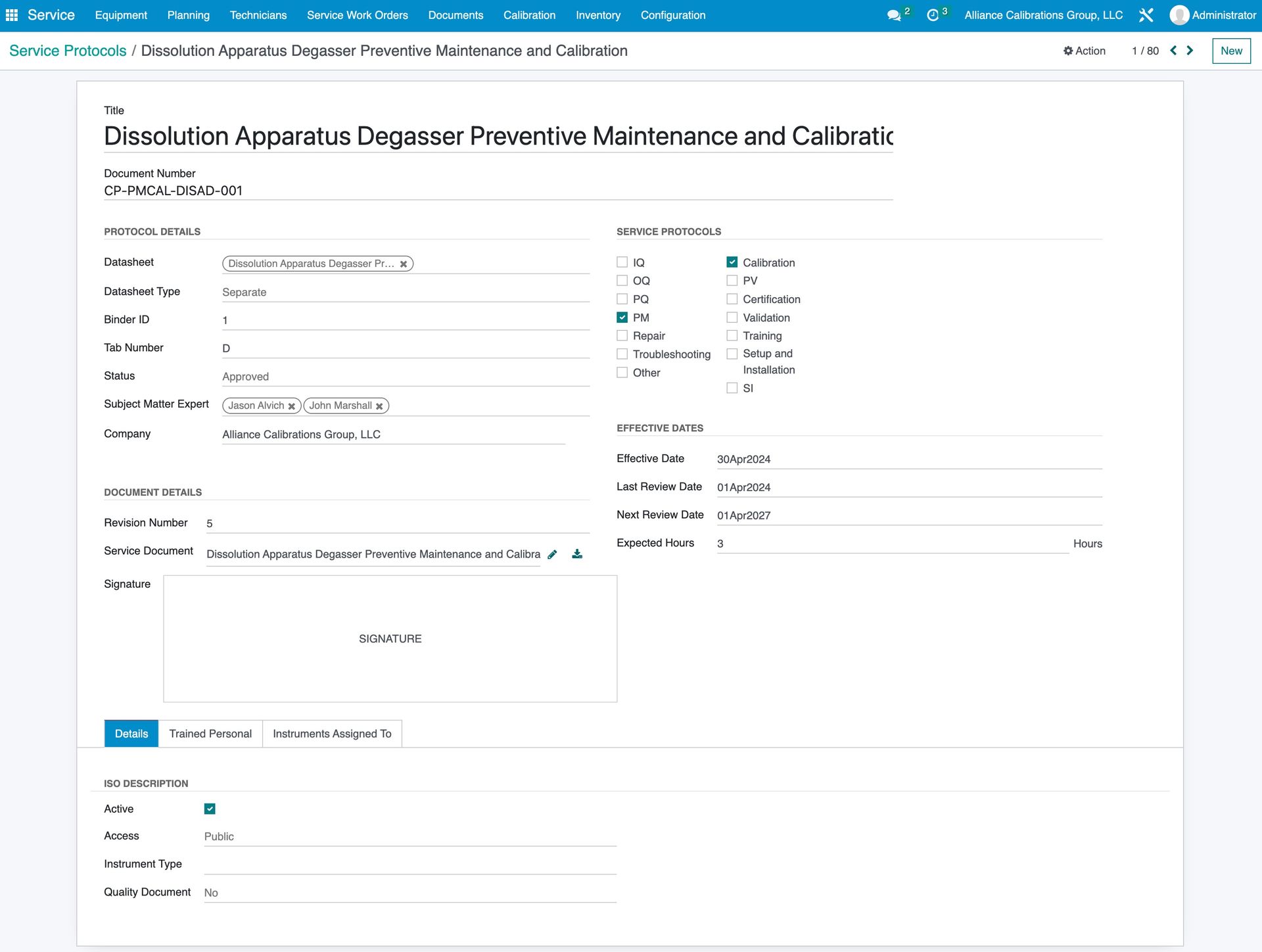The width and height of the screenshot is (1262, 952).
Task: Click the tools icon beside company name
Action: (x=1146, y=14)
